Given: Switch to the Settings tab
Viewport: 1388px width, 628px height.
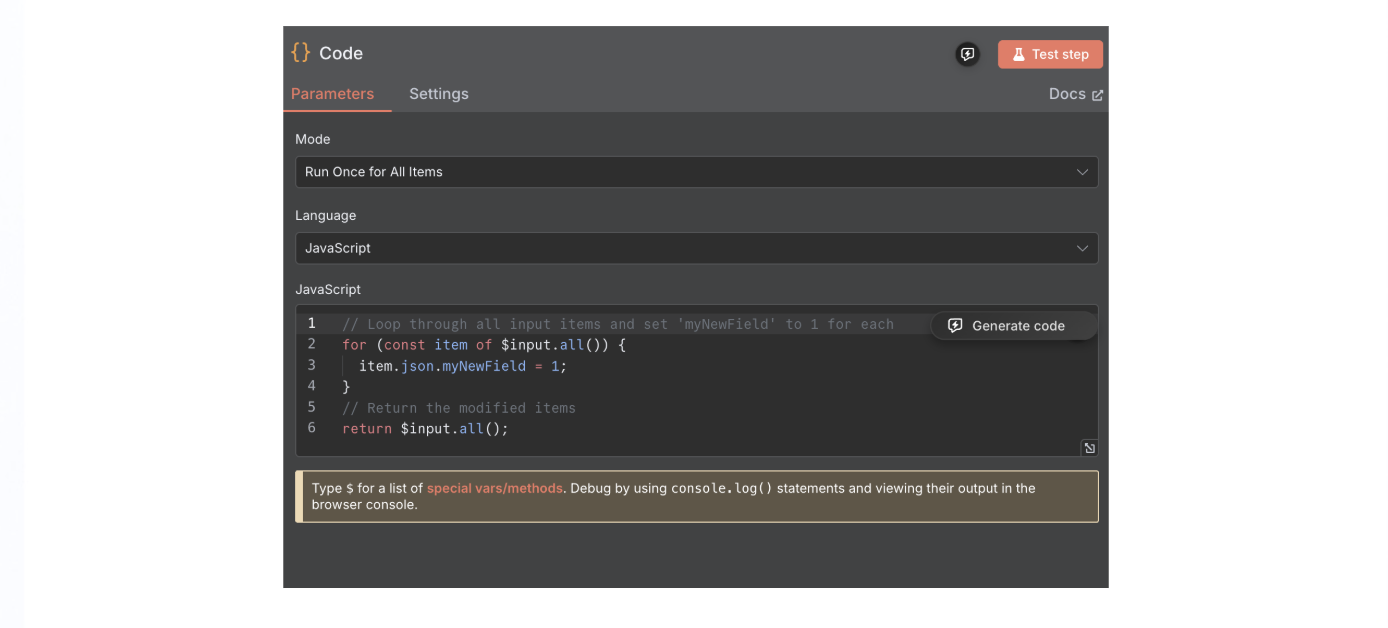Looking at the screenshot, I should click(x=439, y=94).
